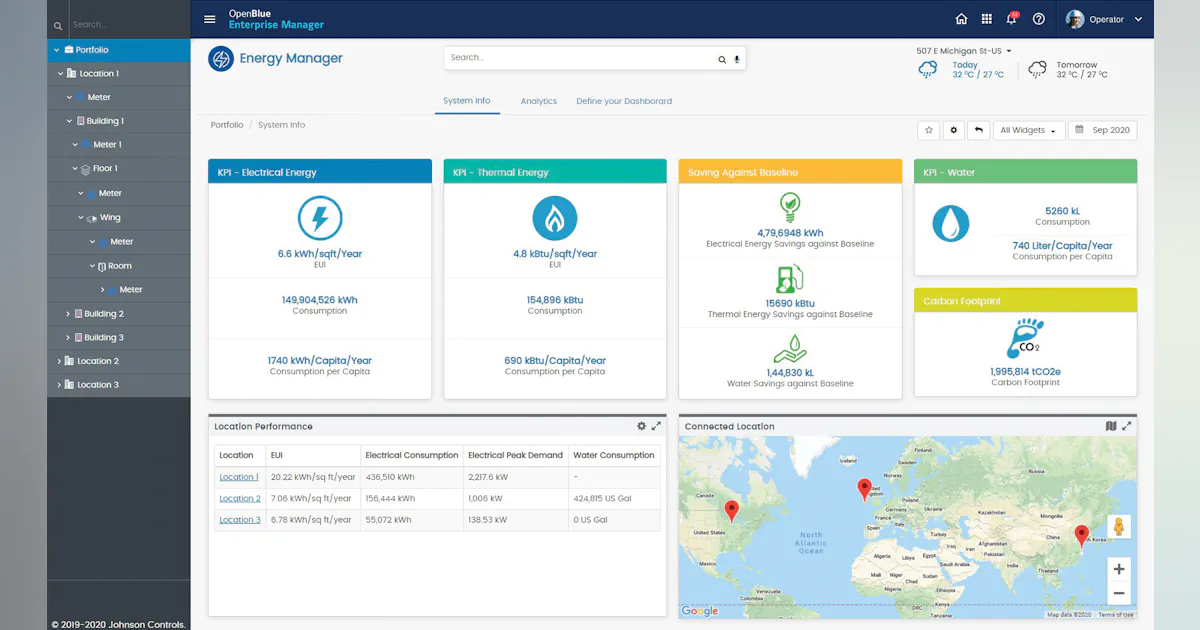Click the Operator user avatar
This screenshot has width=1200, height=630.
pos(1075,19)
